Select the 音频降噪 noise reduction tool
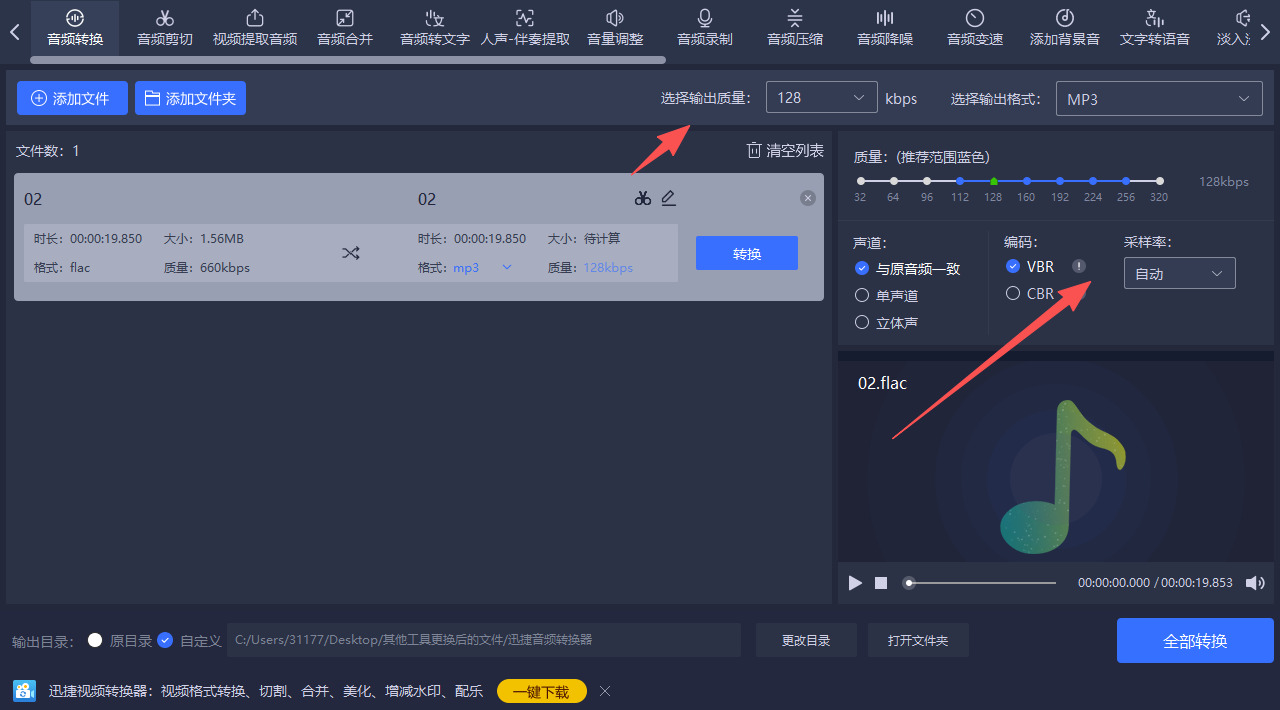The width and height of the screenshot is (1280, 710). (x=885, y=27)
